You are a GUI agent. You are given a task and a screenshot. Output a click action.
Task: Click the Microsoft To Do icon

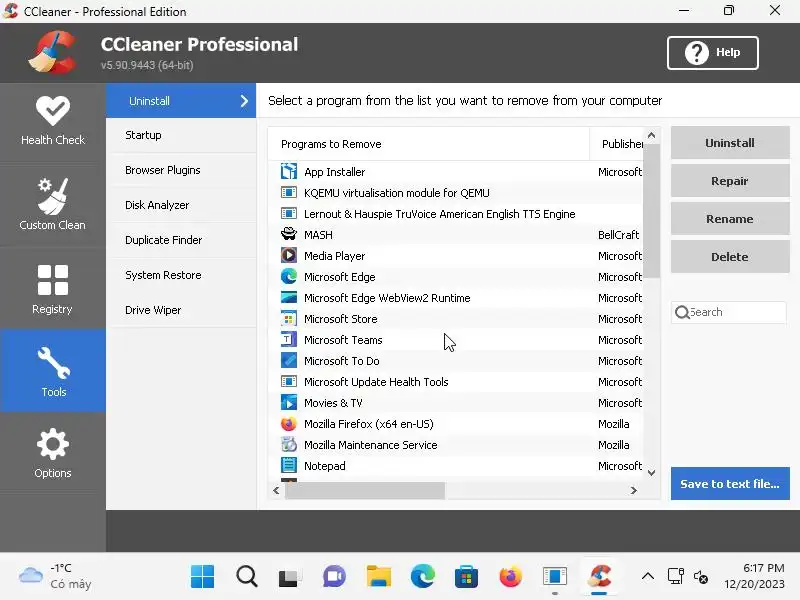(x=289, y=360)
